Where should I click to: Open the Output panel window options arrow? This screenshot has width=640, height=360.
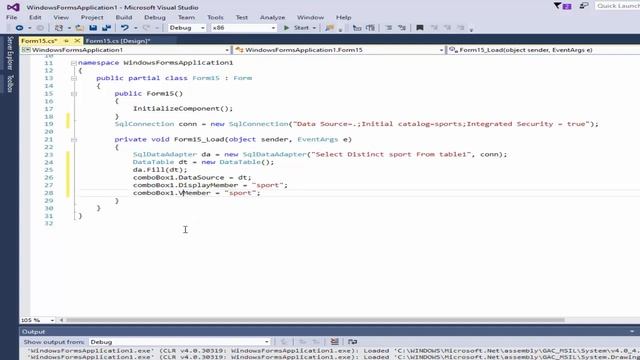[632, 331]
